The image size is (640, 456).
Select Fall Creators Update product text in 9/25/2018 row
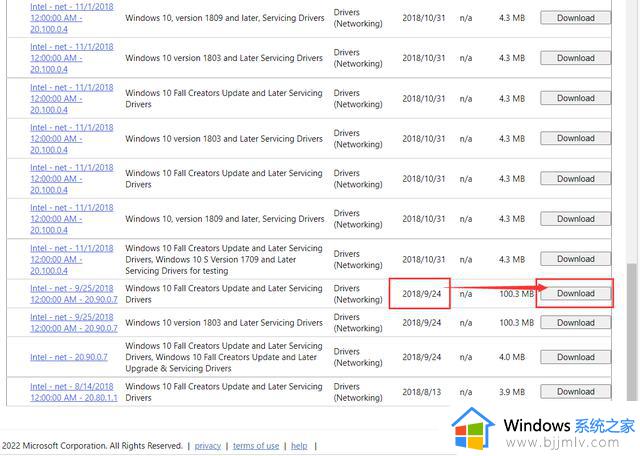click(x=224, y=294)
